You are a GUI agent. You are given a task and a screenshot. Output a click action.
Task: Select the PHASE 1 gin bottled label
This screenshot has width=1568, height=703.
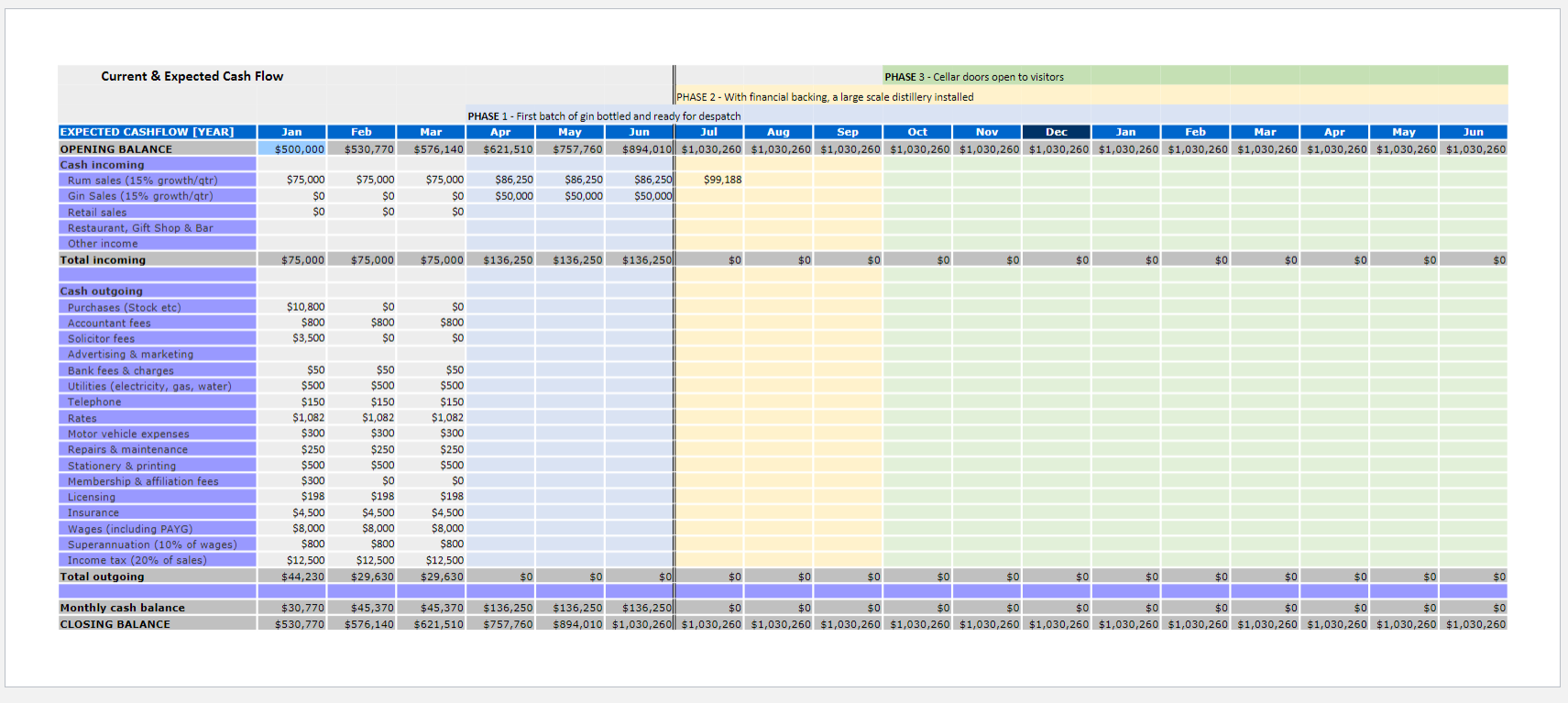pos(604,116)
